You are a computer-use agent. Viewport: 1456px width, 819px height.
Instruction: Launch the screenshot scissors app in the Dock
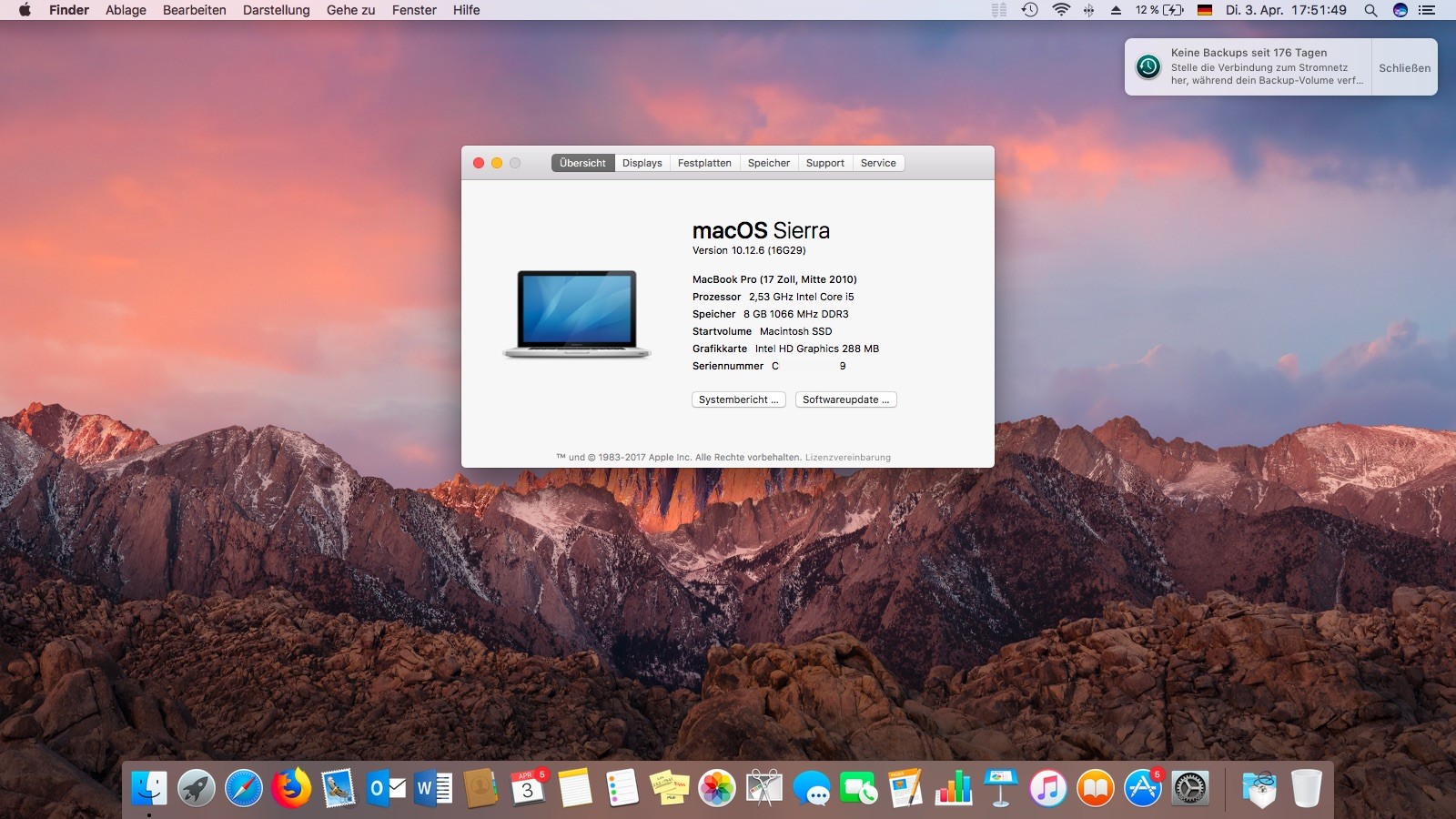point(764,788)
